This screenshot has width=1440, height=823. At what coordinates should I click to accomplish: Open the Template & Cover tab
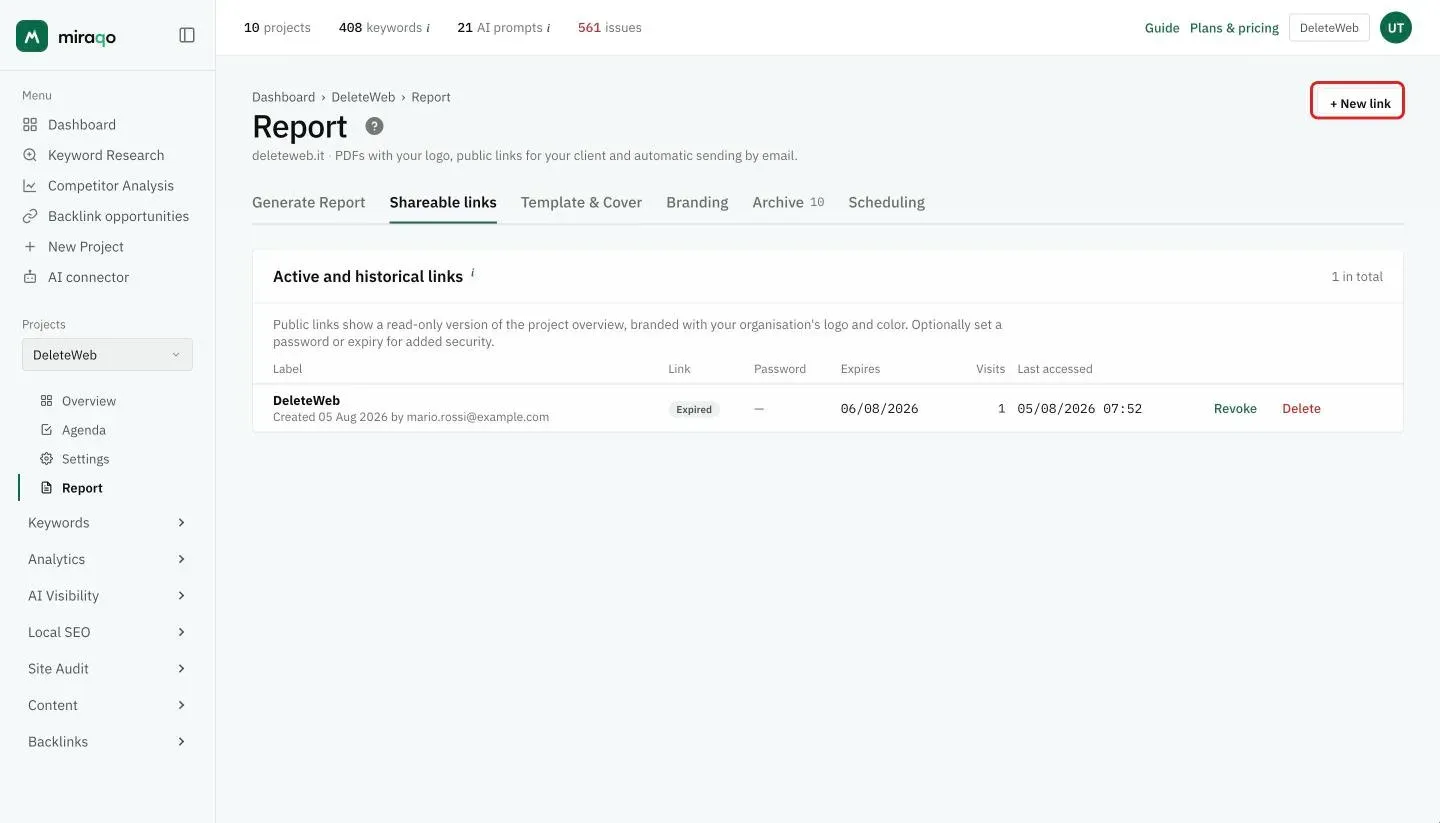click(x=581, y=202)
